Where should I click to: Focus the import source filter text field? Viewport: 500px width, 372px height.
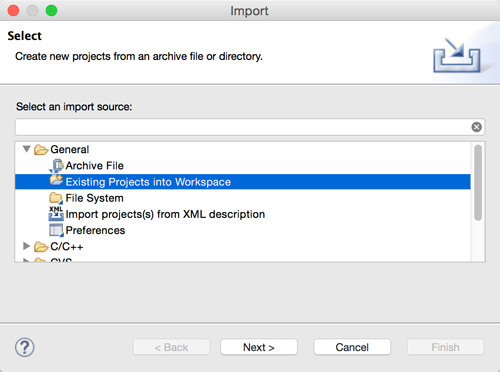(x=243, y=127)
